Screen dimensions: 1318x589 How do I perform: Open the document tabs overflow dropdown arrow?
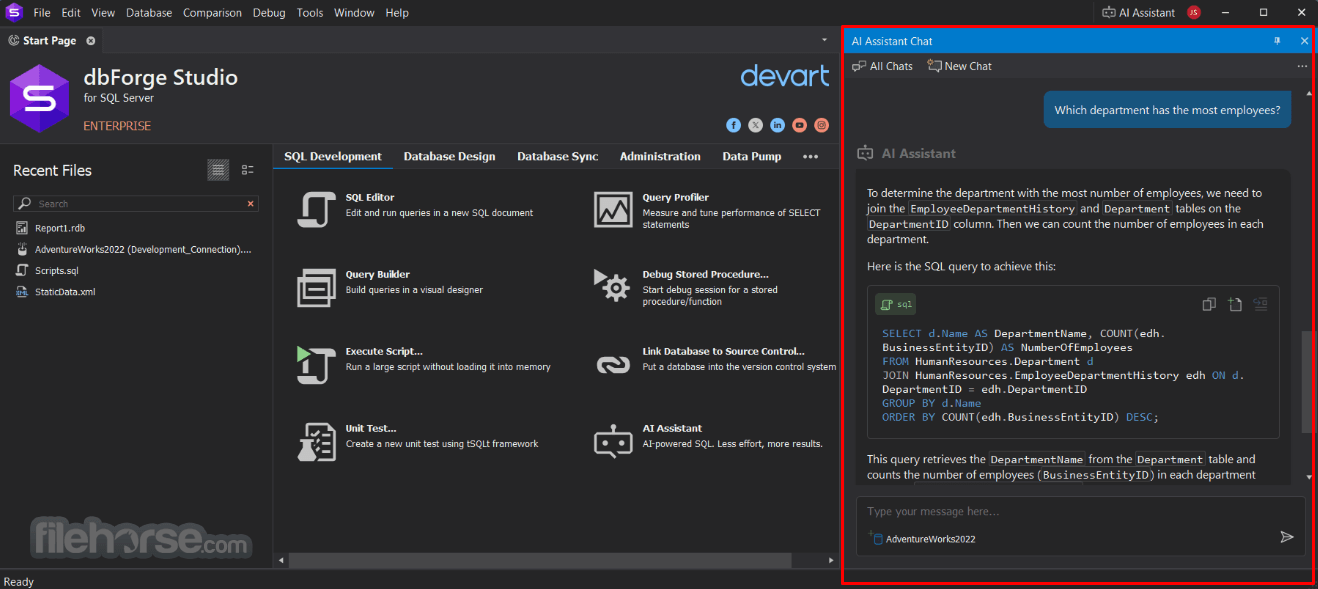pos(822,41)
